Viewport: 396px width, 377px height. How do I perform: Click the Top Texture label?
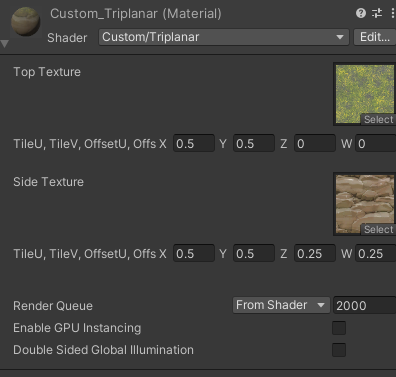pos(47,72)
